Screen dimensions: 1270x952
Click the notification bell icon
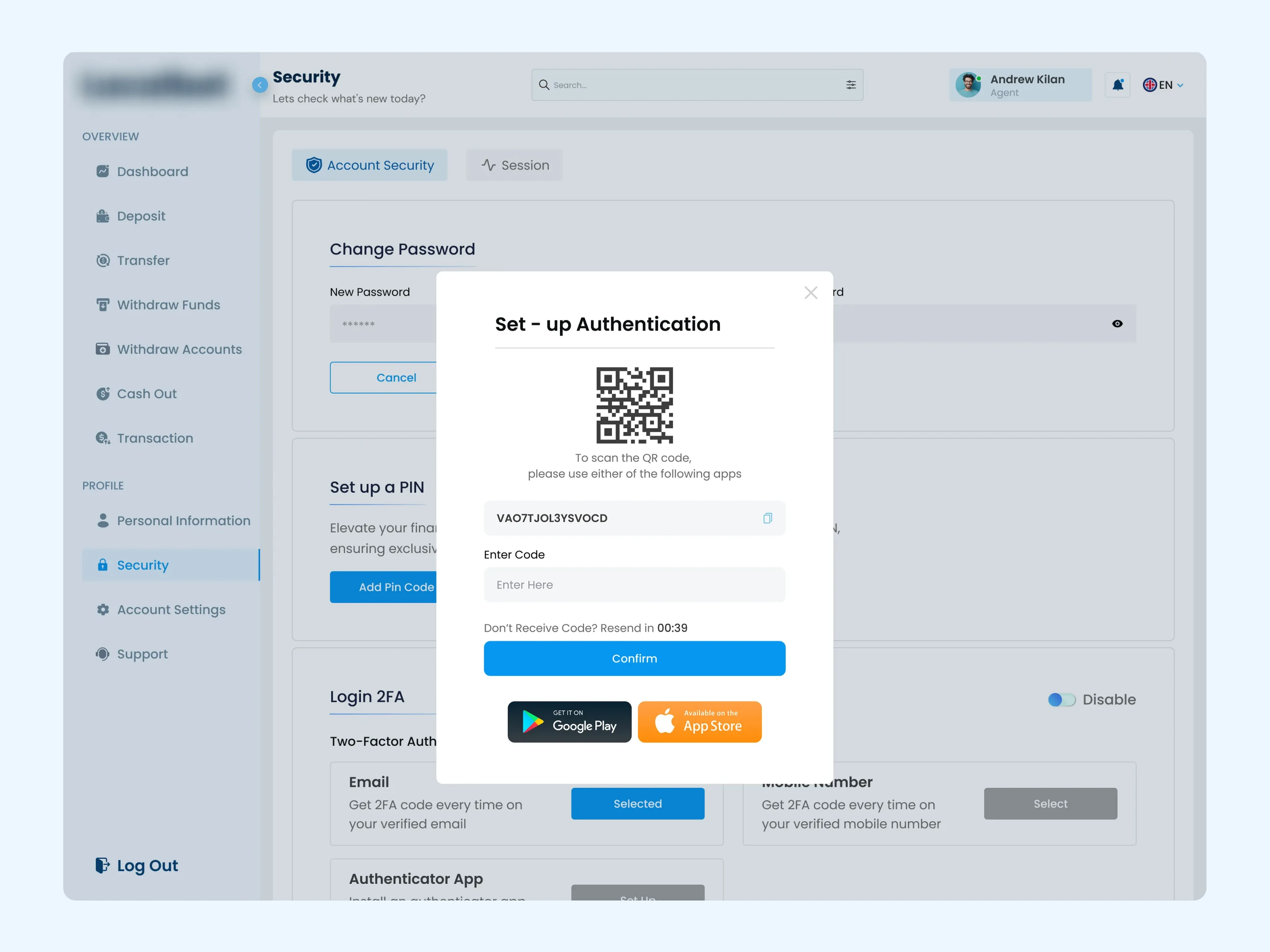1117,85
